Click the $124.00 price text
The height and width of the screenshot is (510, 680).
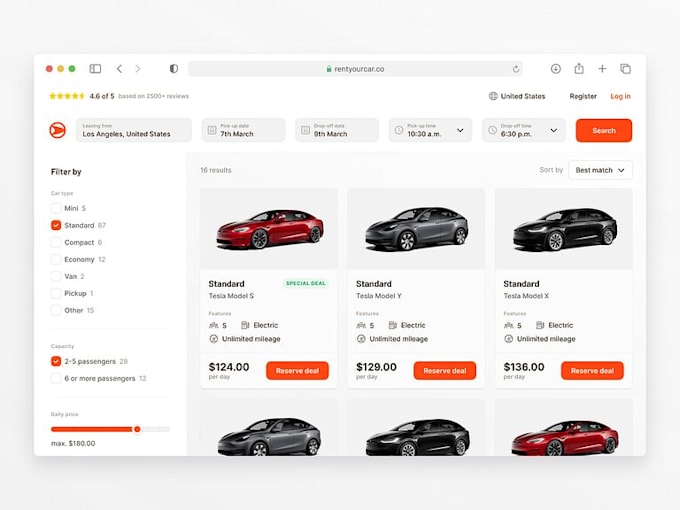tap(229, 367)
